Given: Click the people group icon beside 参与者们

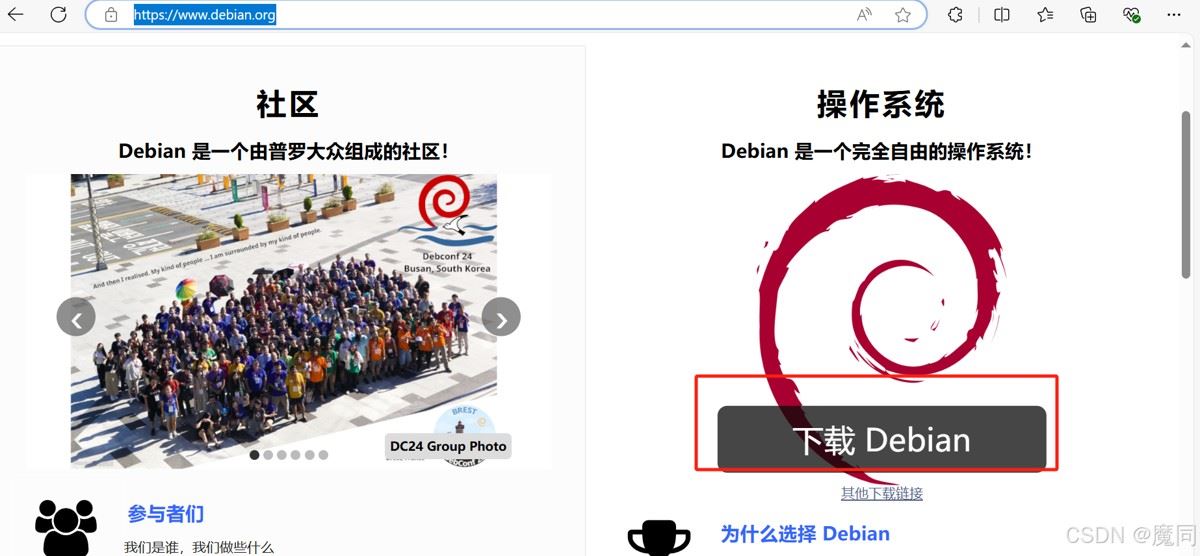Looking at the screenshot, I should pos(66,527).
